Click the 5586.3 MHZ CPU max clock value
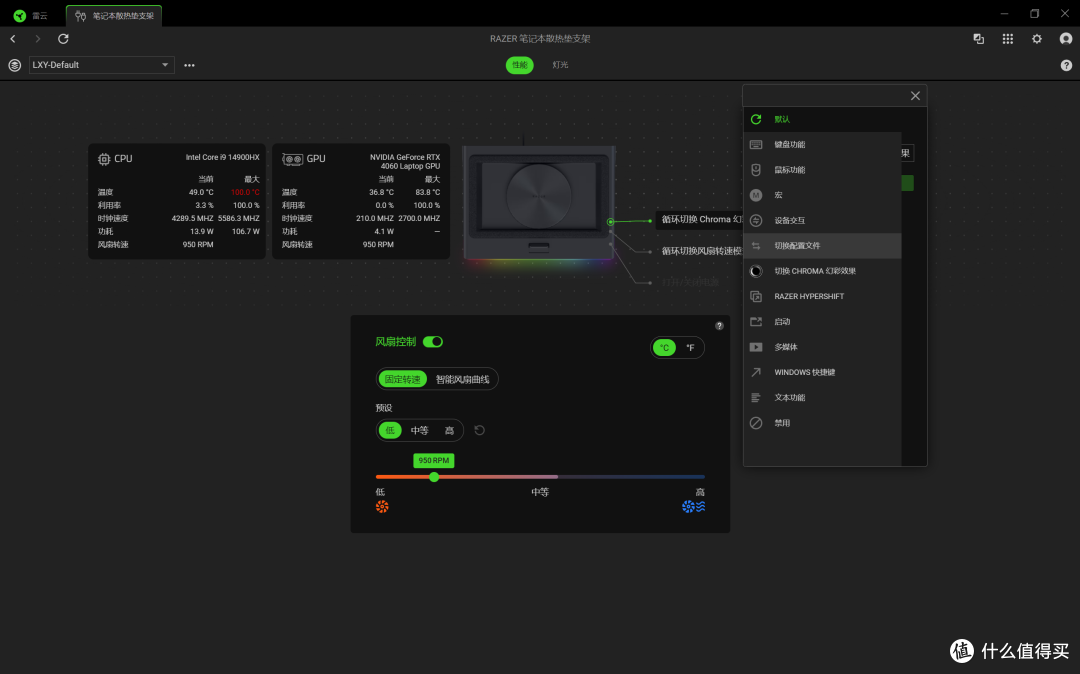Image resolution: width=1080 pixels, height=674 pixels. 239,218
